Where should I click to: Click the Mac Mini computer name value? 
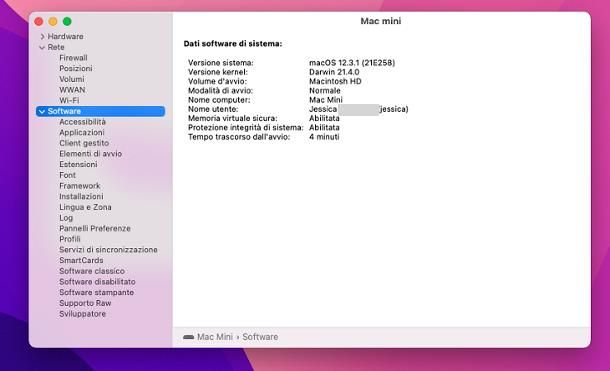coord(326,100)
